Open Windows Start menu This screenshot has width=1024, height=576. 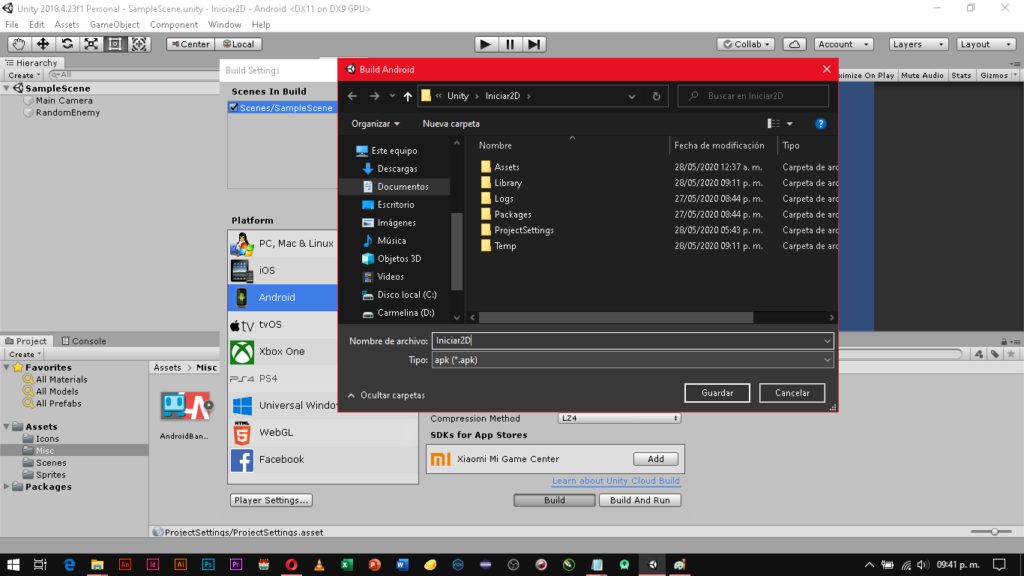coord(13,564)
